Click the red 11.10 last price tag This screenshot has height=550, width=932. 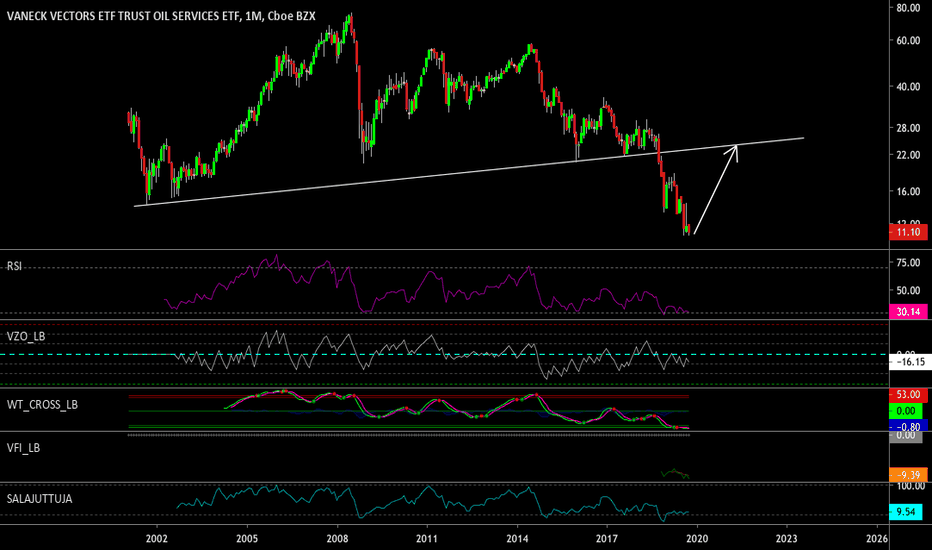tap(908, 232)
